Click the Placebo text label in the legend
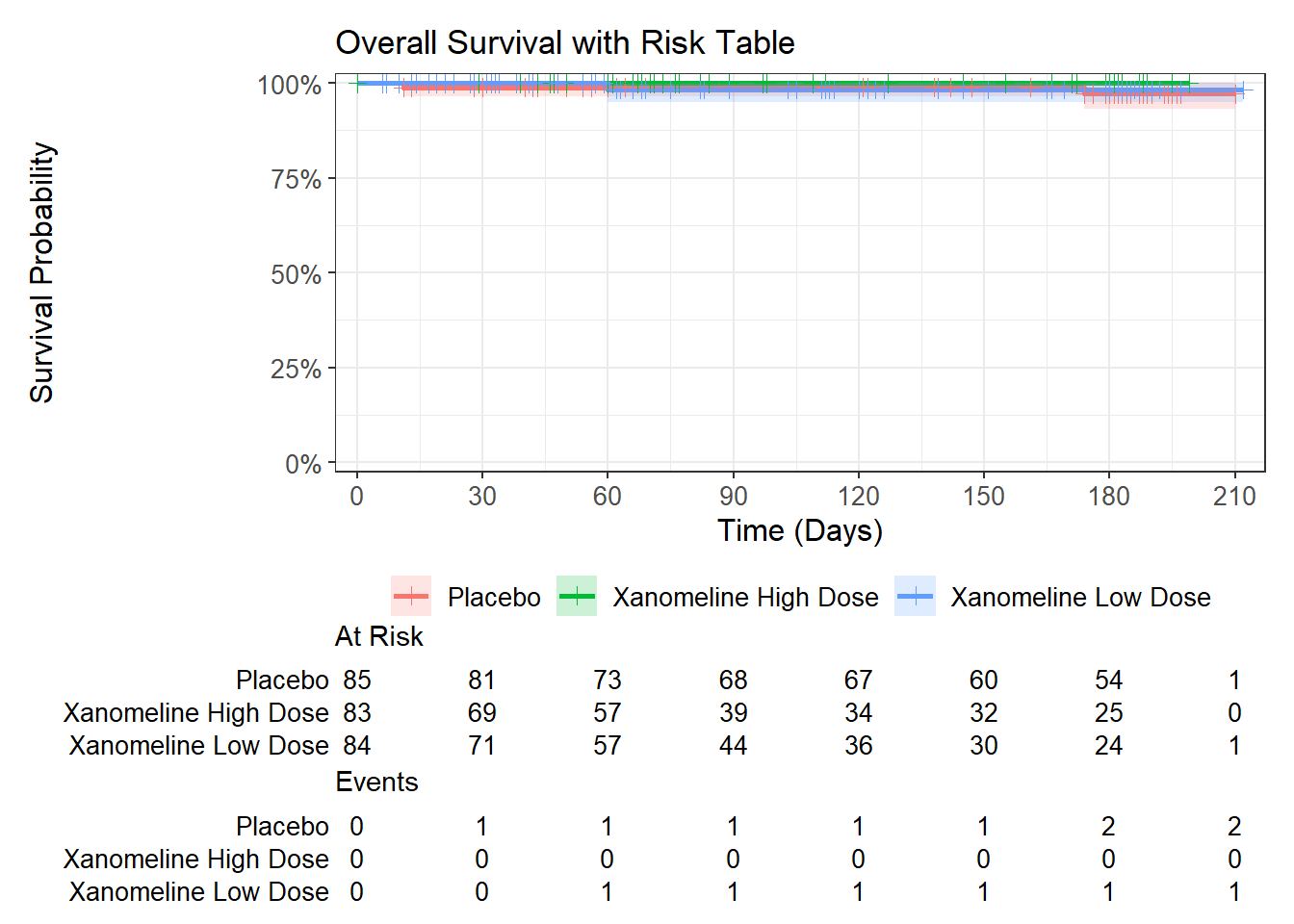Screen dimensions: 1294x924 [x=494, y=598]
